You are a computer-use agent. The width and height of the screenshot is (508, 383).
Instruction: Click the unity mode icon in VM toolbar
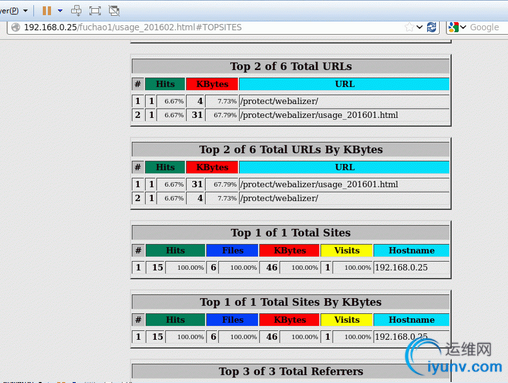(x=114, y=11)
